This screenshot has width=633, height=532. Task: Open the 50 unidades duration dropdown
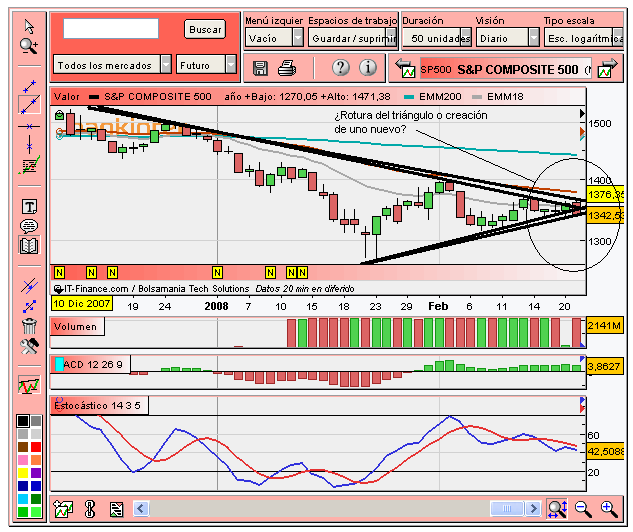437,38
